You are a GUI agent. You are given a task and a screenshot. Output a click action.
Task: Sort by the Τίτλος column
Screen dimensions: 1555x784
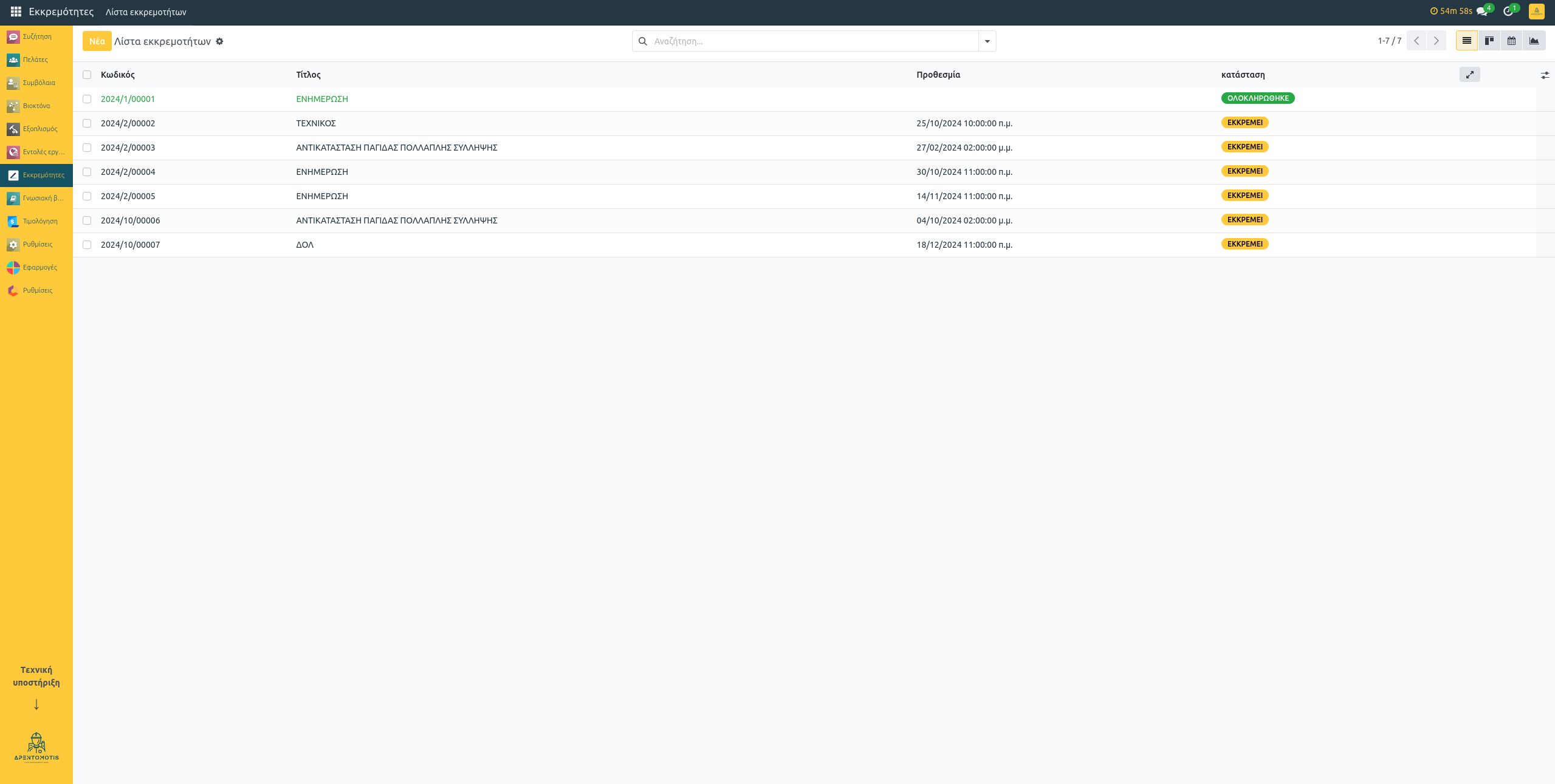click(x=308, y=75)
